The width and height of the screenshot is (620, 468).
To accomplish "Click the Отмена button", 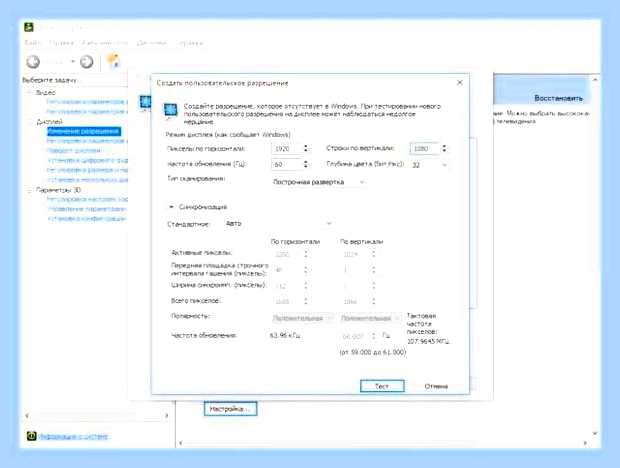I will coord(436,386).
